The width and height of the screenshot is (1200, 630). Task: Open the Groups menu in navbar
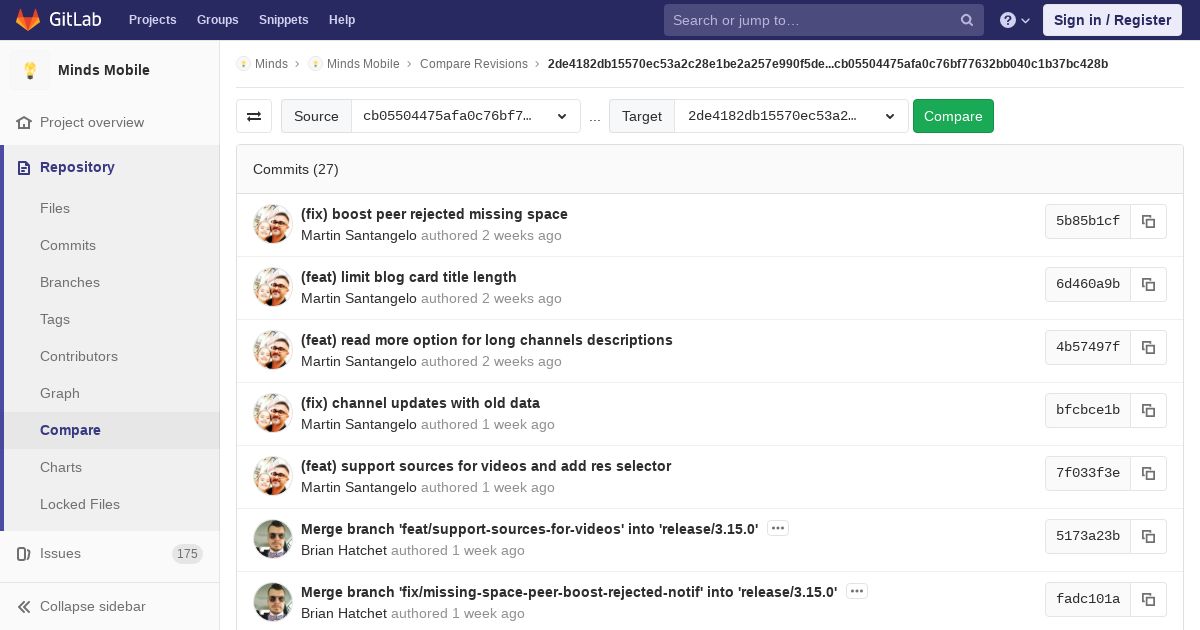(x=218, y=20)
